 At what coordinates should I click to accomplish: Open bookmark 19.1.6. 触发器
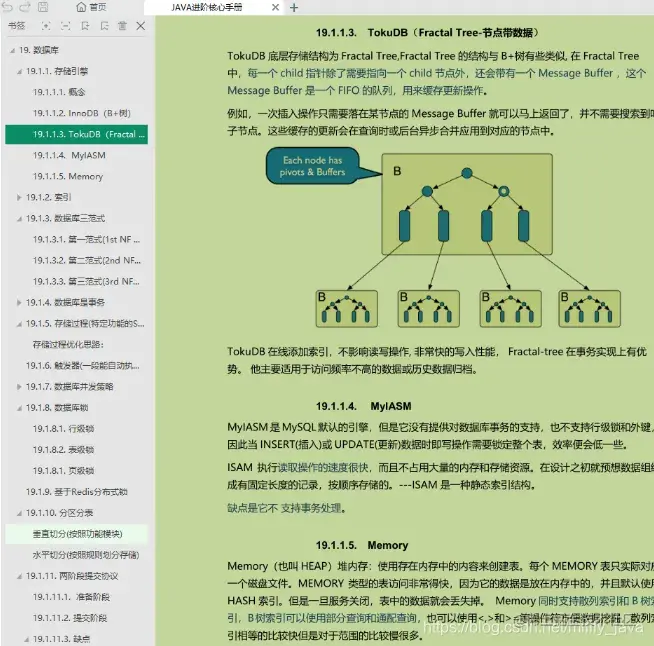pyautogui.click(x=83, y=366)
